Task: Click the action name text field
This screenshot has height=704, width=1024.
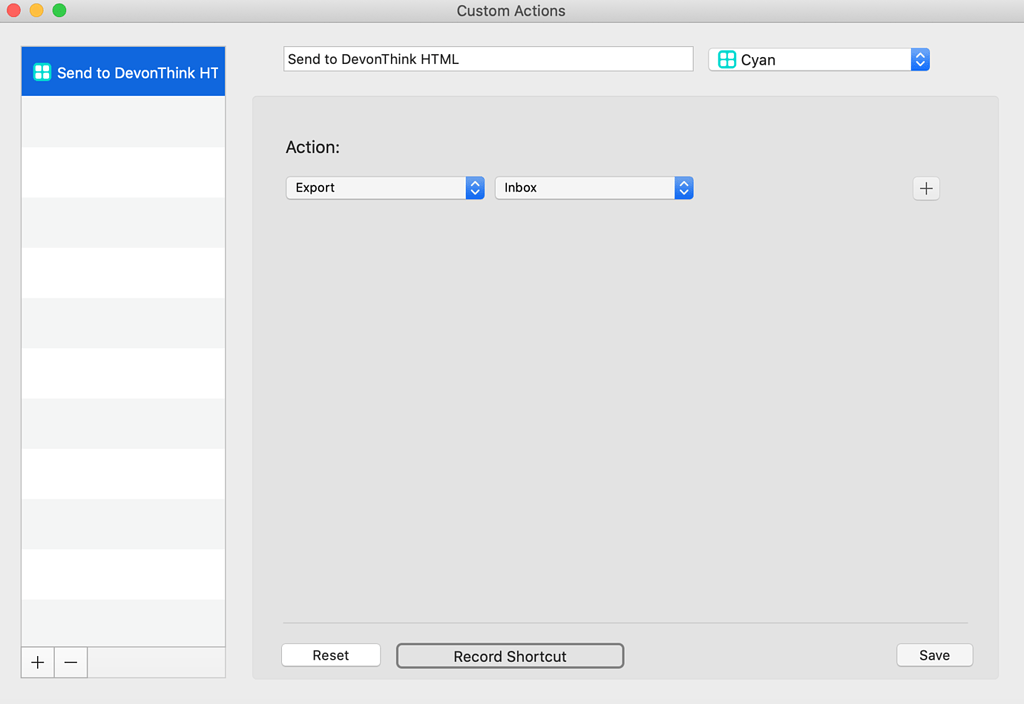Action: pos(488,58)
